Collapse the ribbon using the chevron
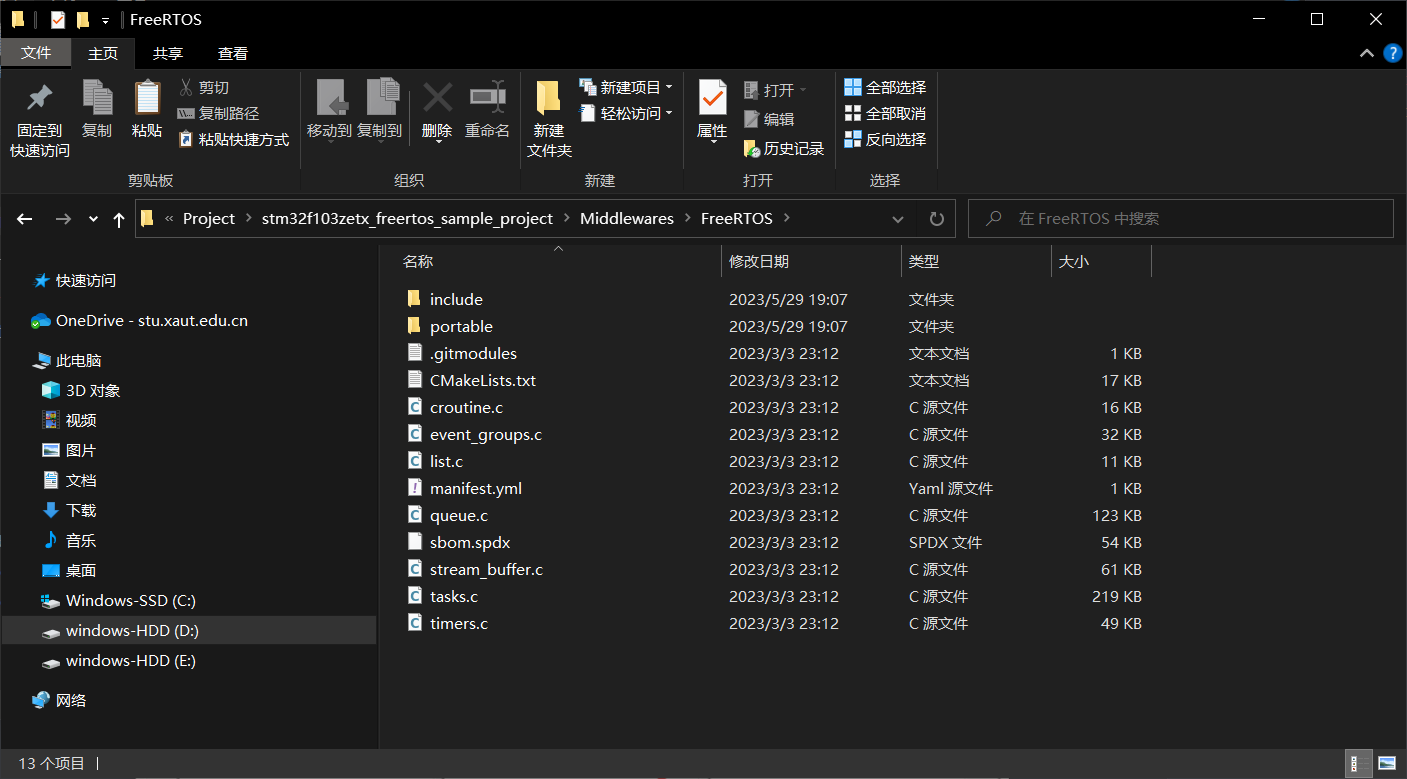This screenshot has height=779, width=1407. (1367, 54)
